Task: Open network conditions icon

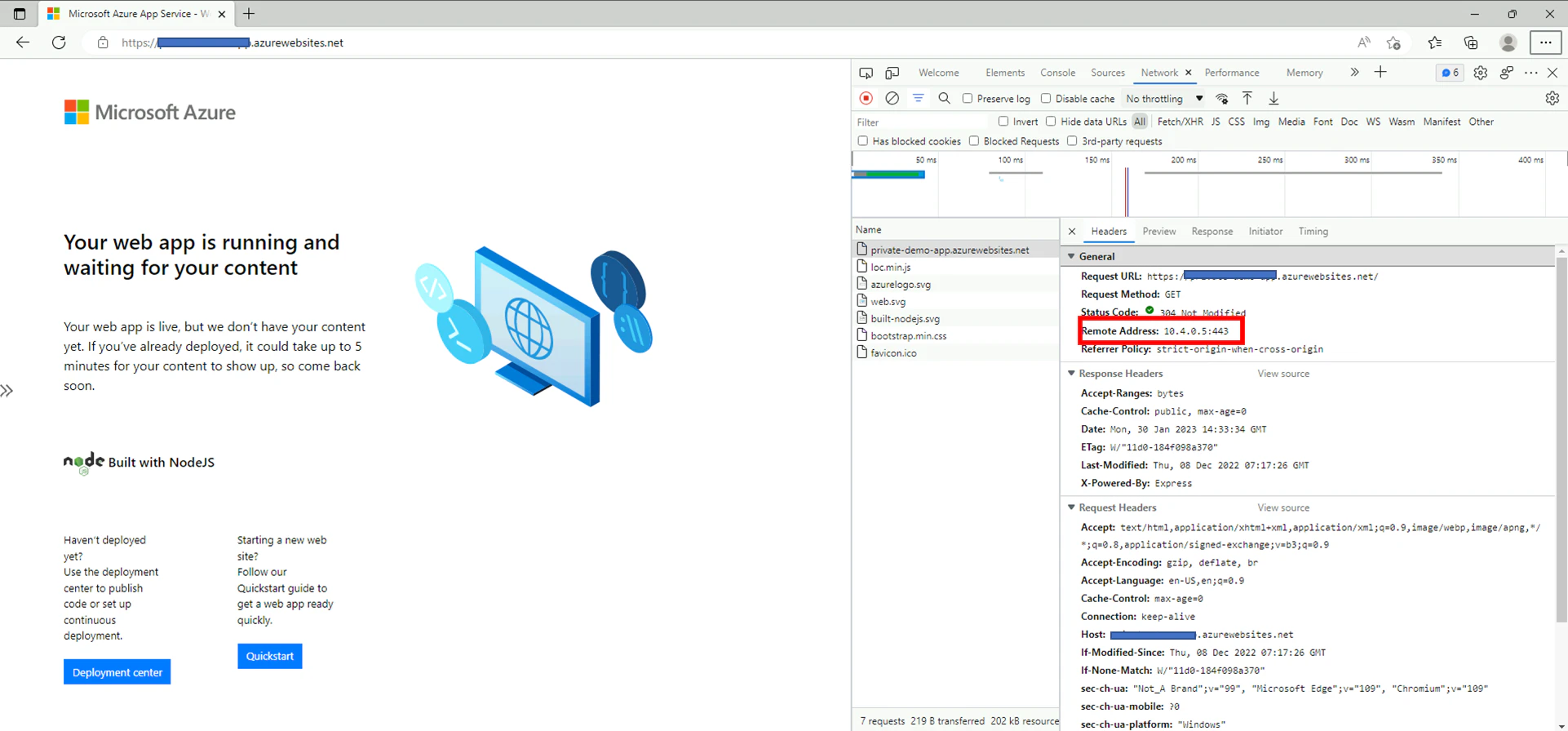Action: [1222, 99]
